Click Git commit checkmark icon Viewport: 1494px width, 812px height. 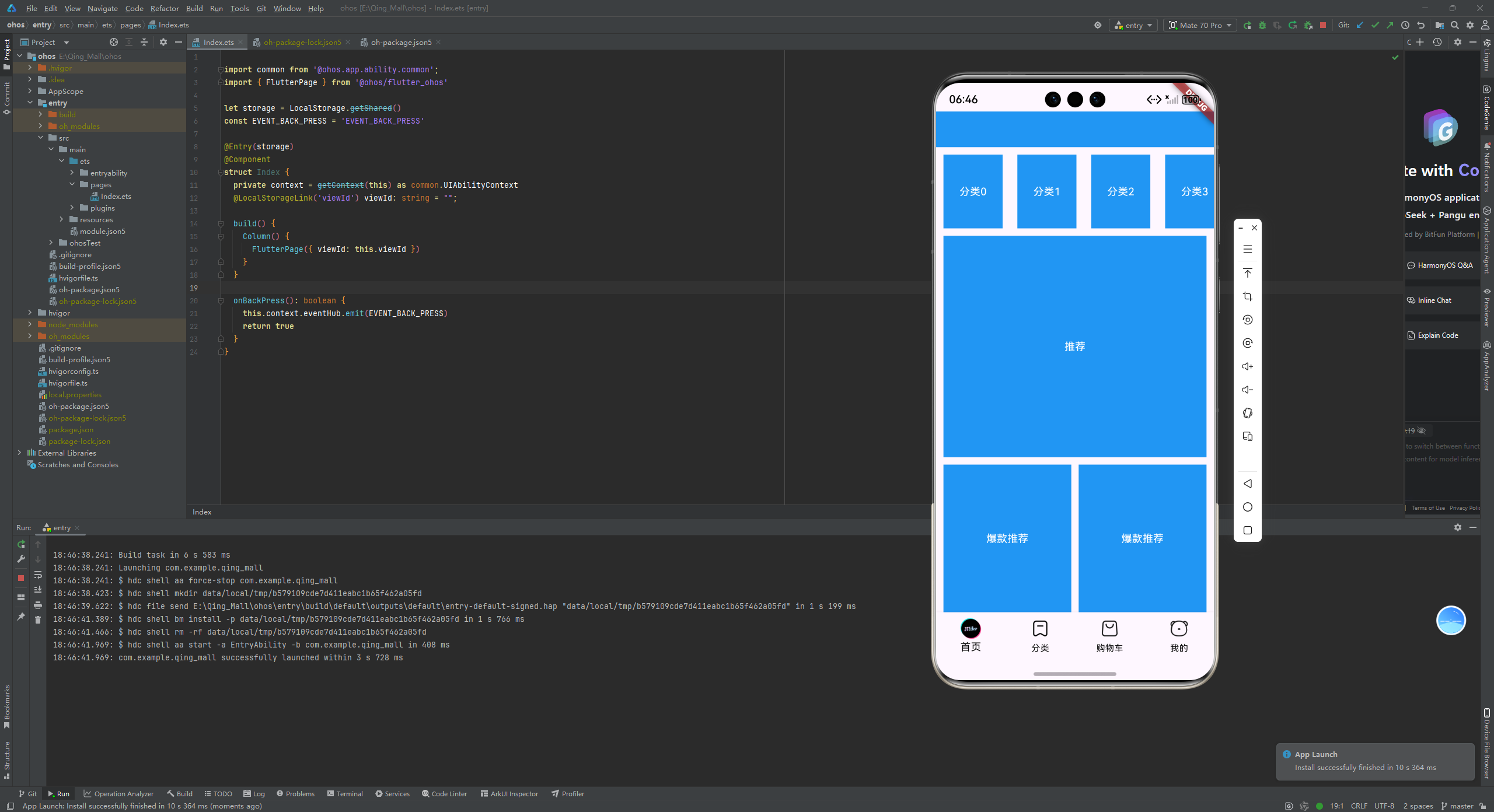[x=1375, y=25]
